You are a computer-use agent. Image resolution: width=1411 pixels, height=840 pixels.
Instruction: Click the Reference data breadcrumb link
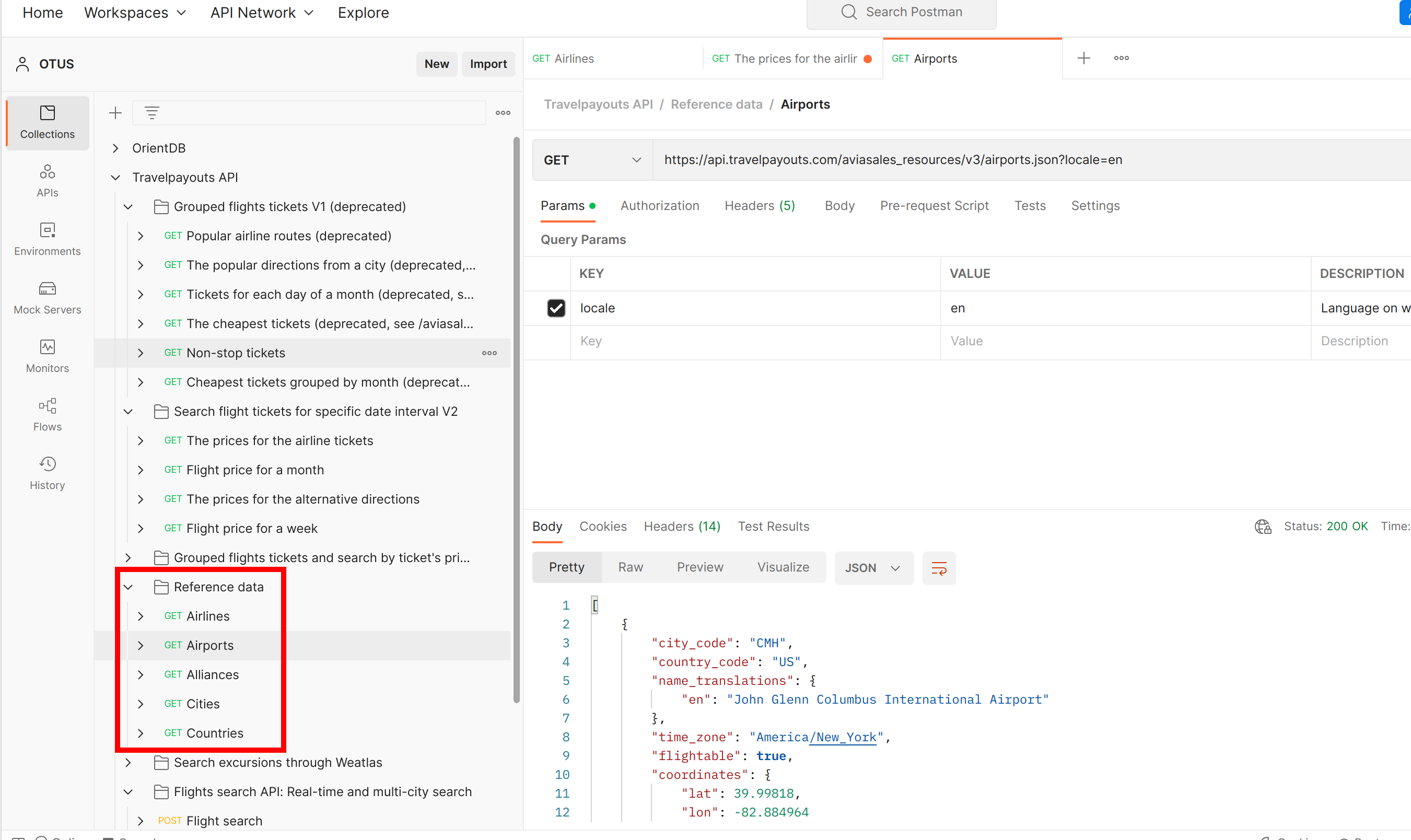pyautogui.click(x=716, y=104)
